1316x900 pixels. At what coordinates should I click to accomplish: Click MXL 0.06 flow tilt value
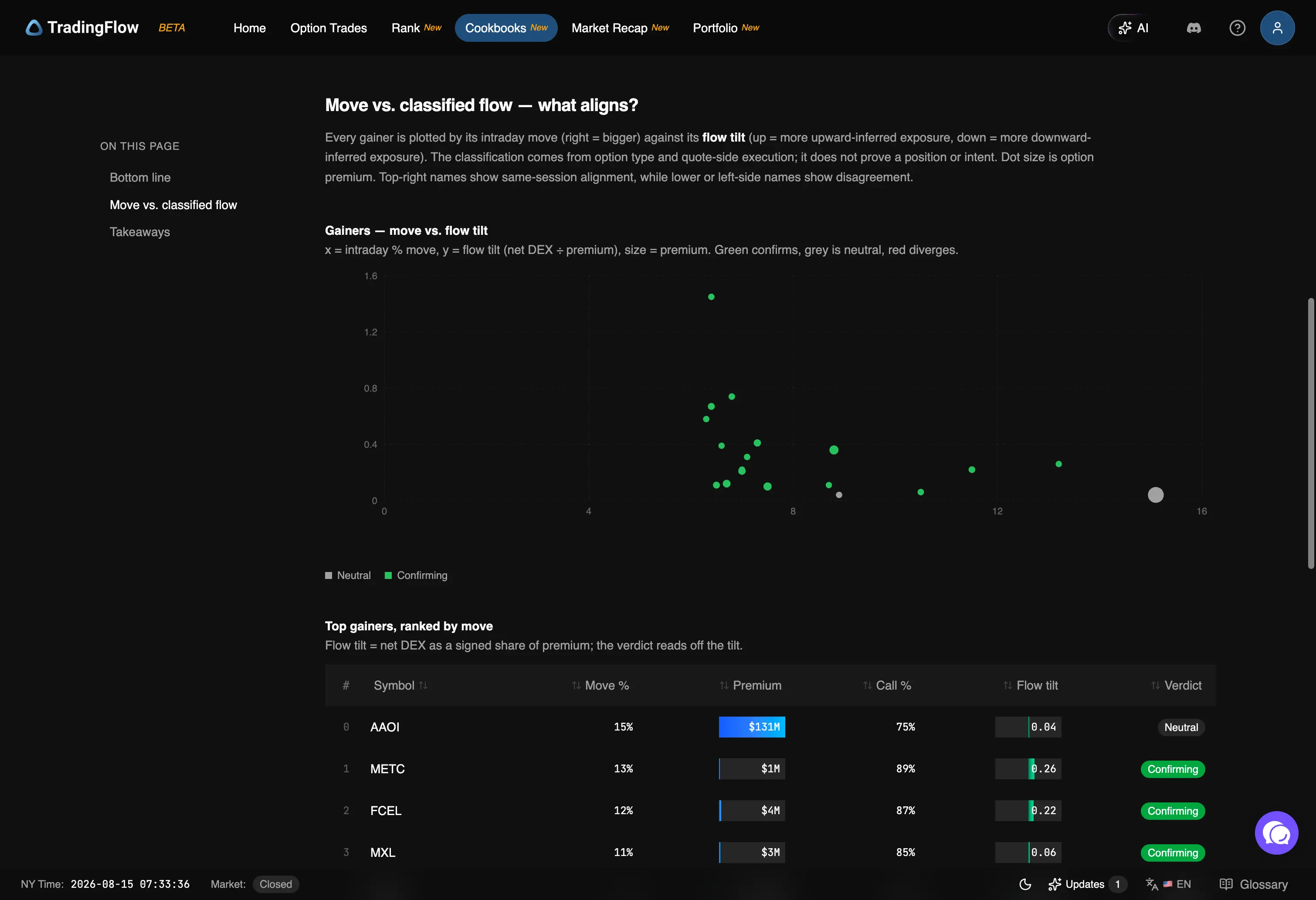coord(1044,853)
